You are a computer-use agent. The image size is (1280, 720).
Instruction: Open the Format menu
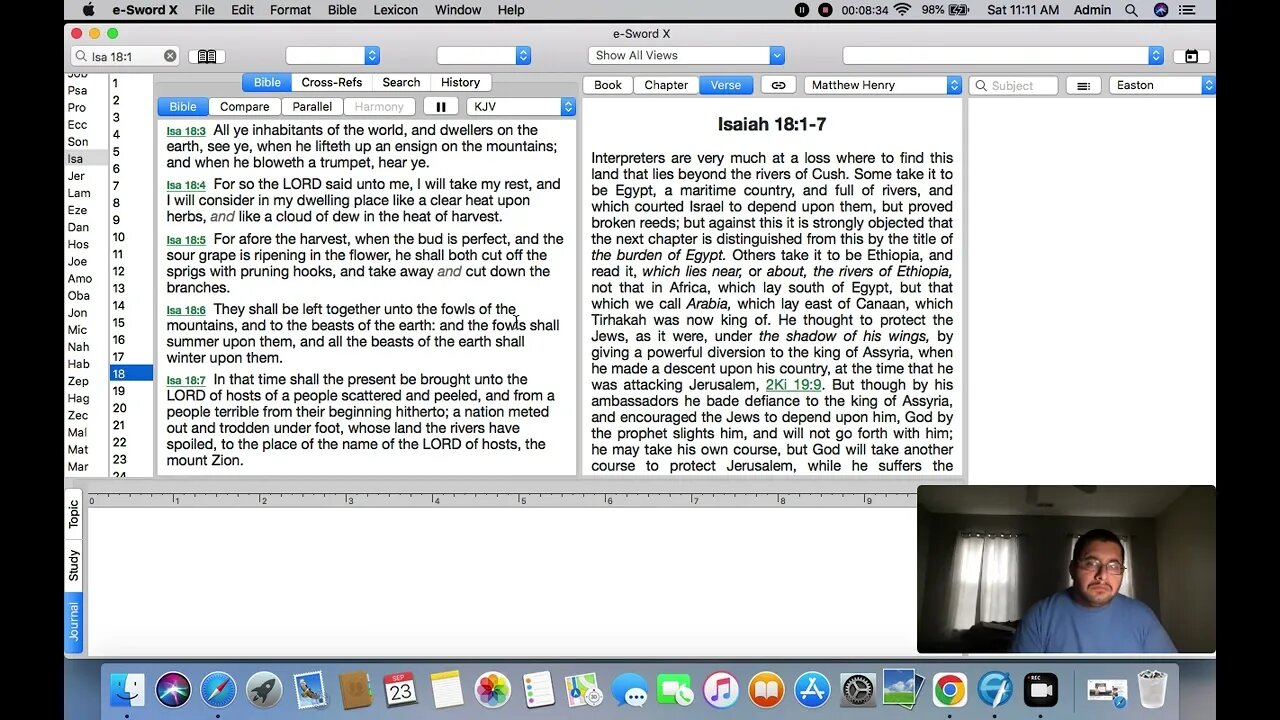pos(290,10)
